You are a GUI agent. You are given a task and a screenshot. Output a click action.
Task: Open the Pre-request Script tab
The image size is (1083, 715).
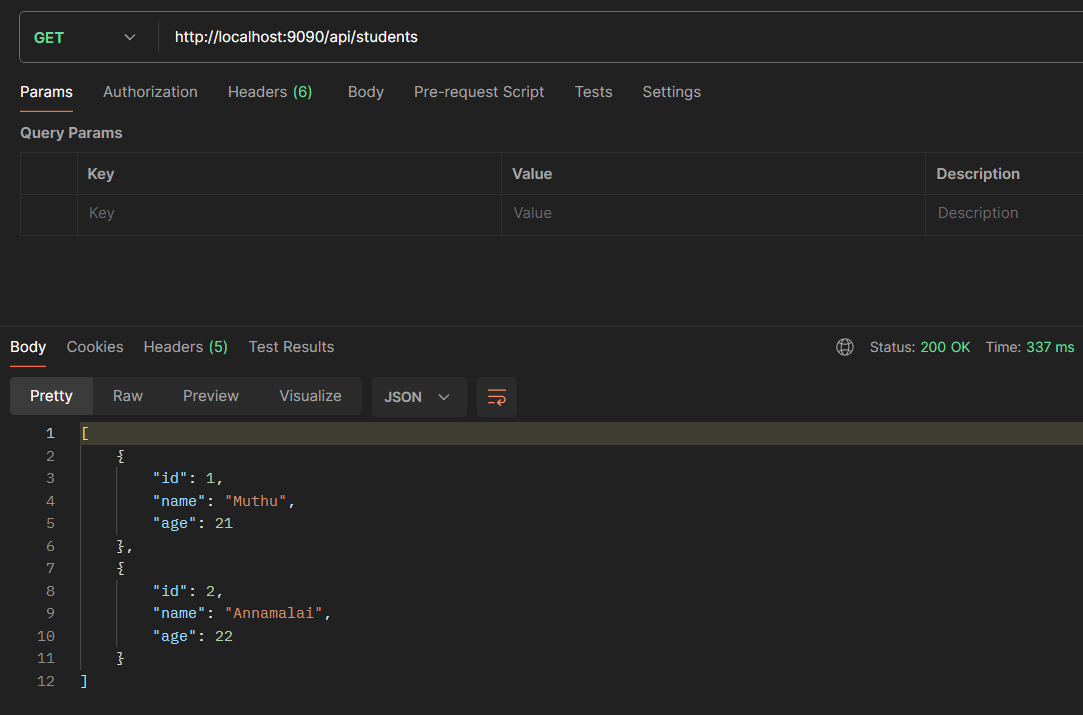pyautogui.click(x=479, y=92)
